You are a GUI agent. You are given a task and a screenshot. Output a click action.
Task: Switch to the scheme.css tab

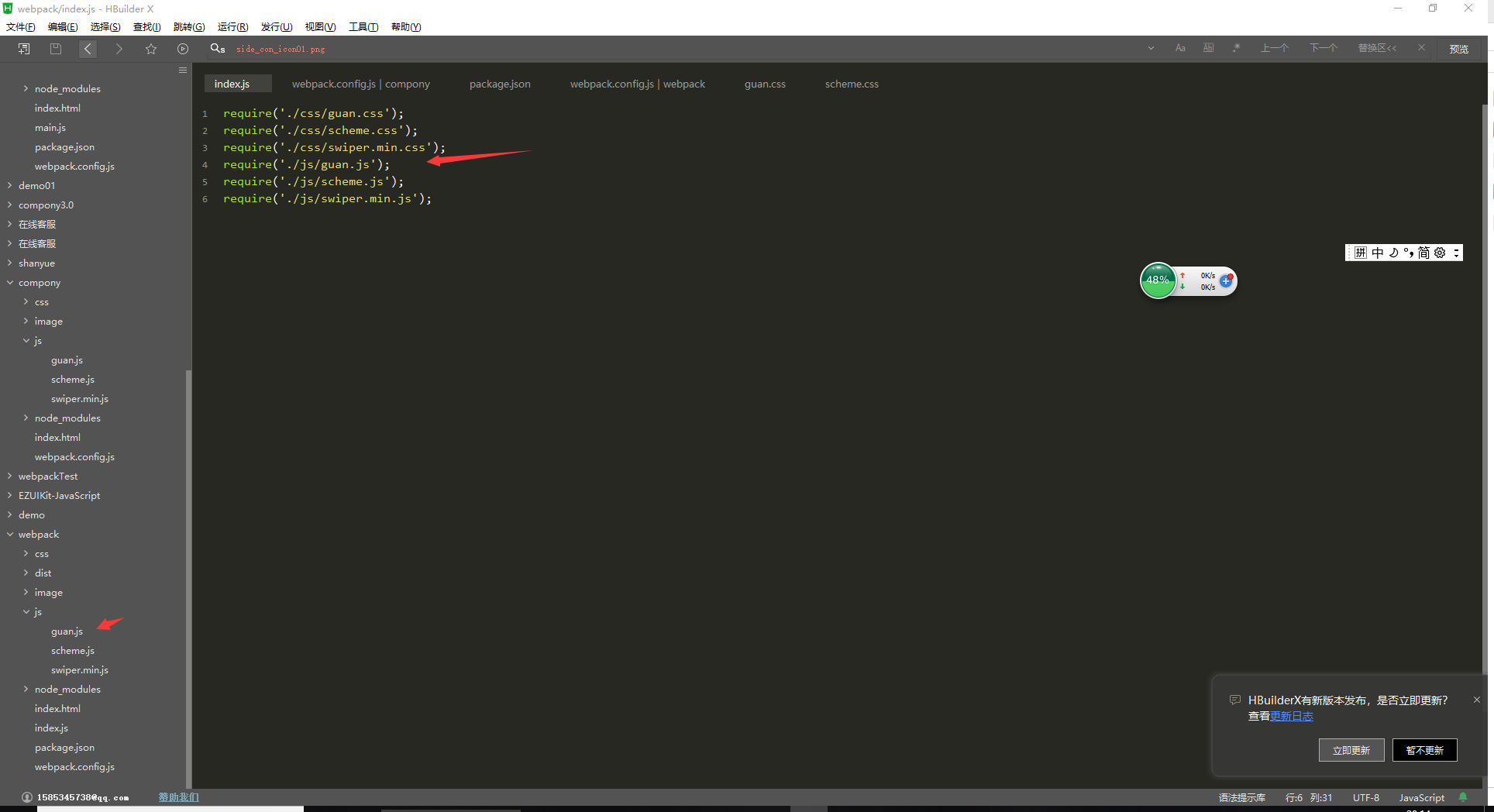(852, 84)
